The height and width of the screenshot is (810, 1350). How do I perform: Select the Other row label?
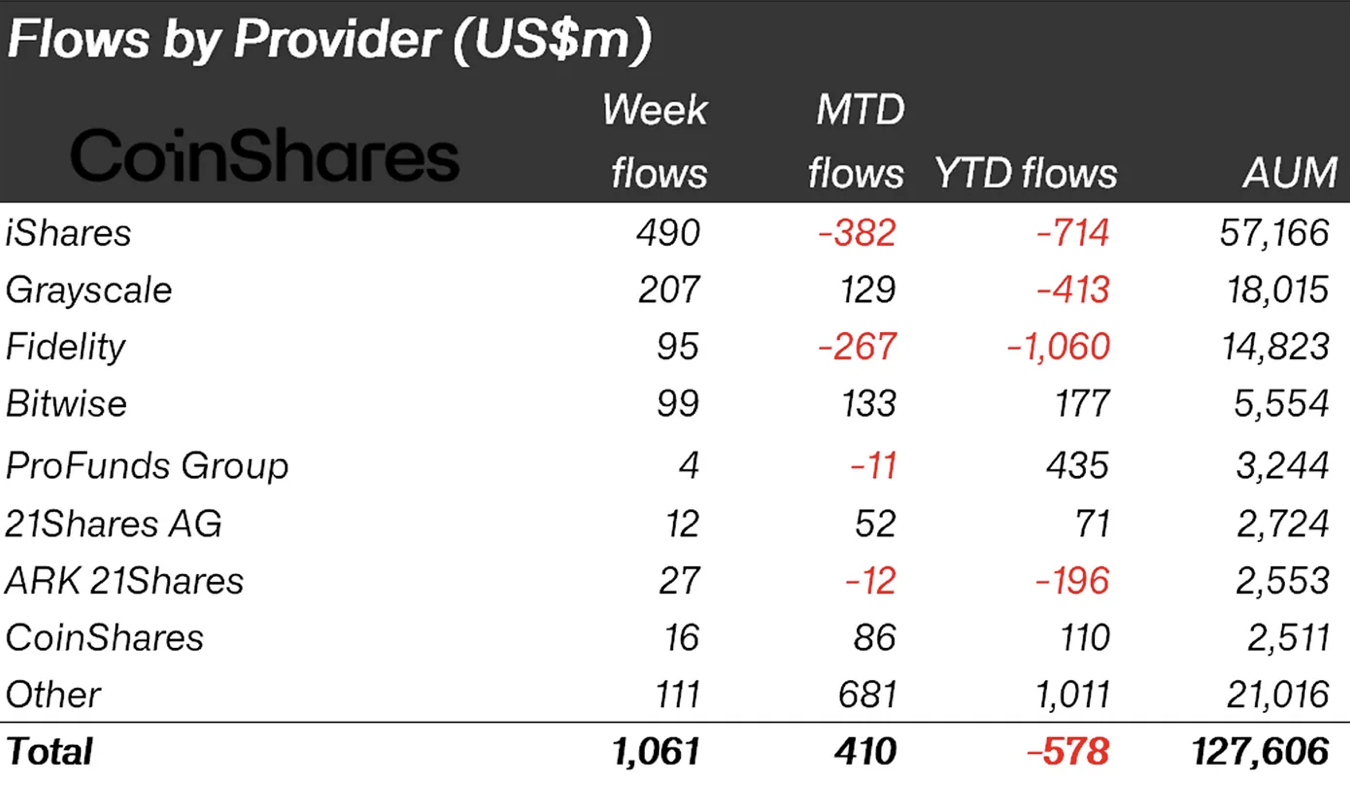(x=53, y=695)
